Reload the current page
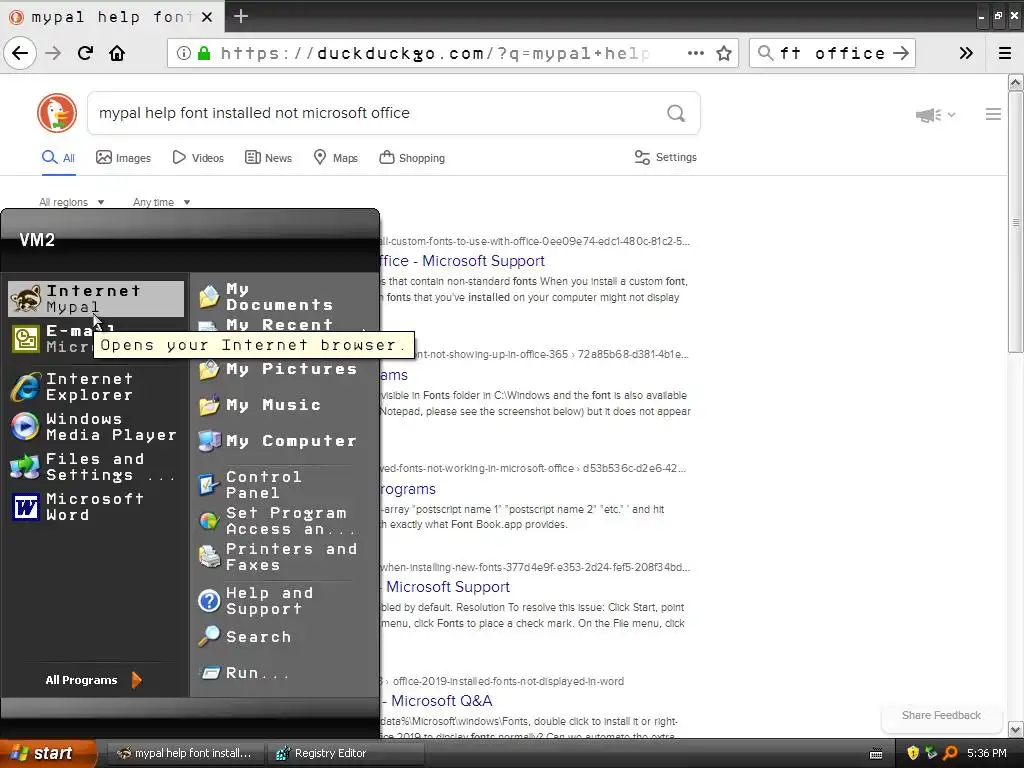1024x768 pixels. [x=85, y=53]
